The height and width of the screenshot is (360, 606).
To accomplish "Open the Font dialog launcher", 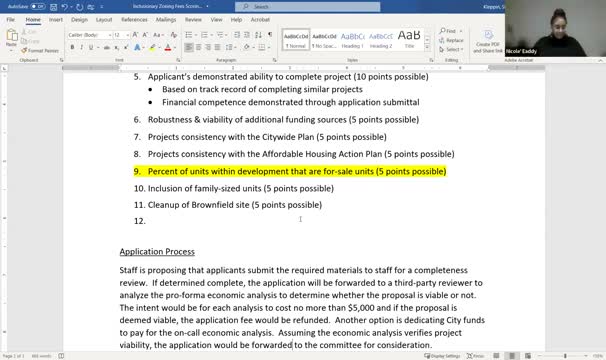I will click(178, 60).
